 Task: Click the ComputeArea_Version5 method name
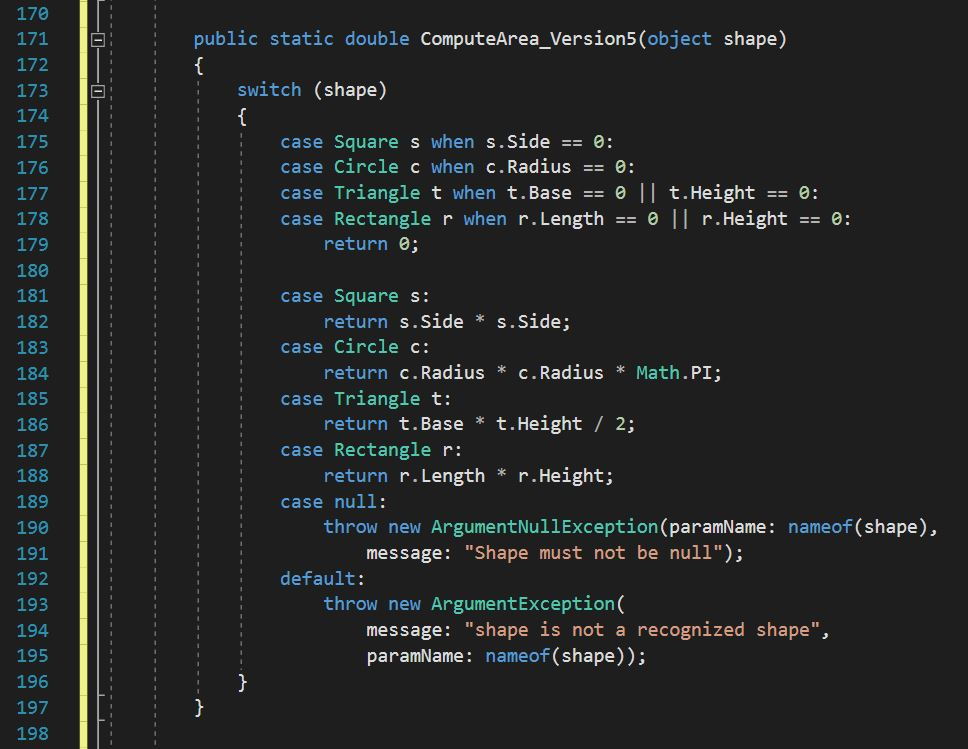(x=528, y=39)
